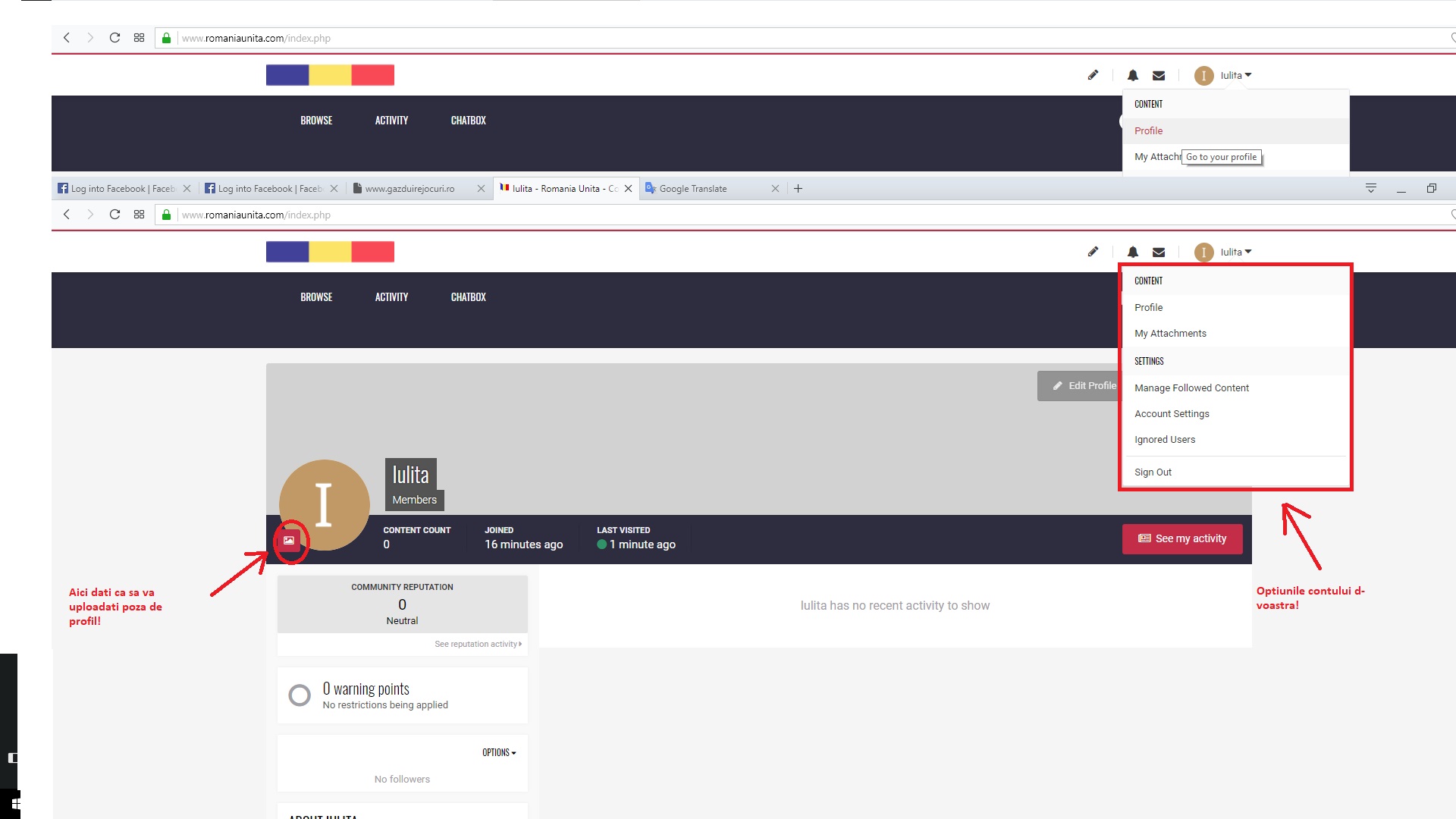This screenshot has height=819, width=1456.
Task: Click the user avatar icon top right
Action: point(1204,75)
